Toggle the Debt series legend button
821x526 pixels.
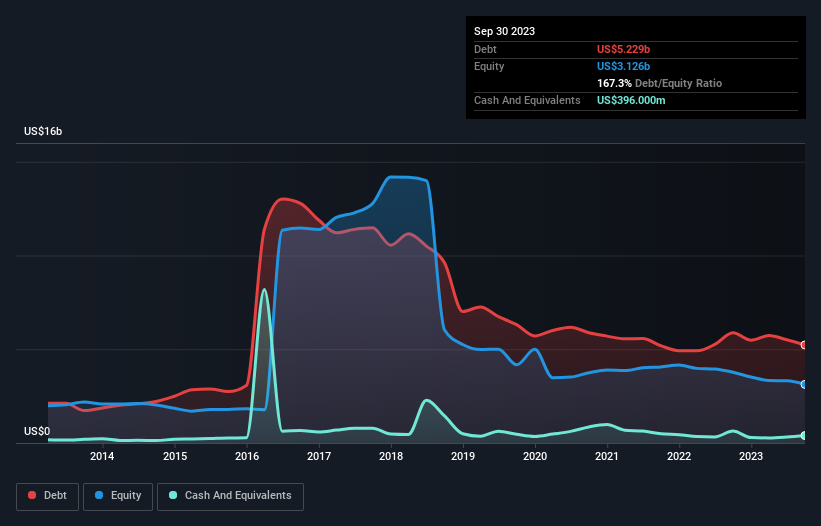[x=48, y=496]
